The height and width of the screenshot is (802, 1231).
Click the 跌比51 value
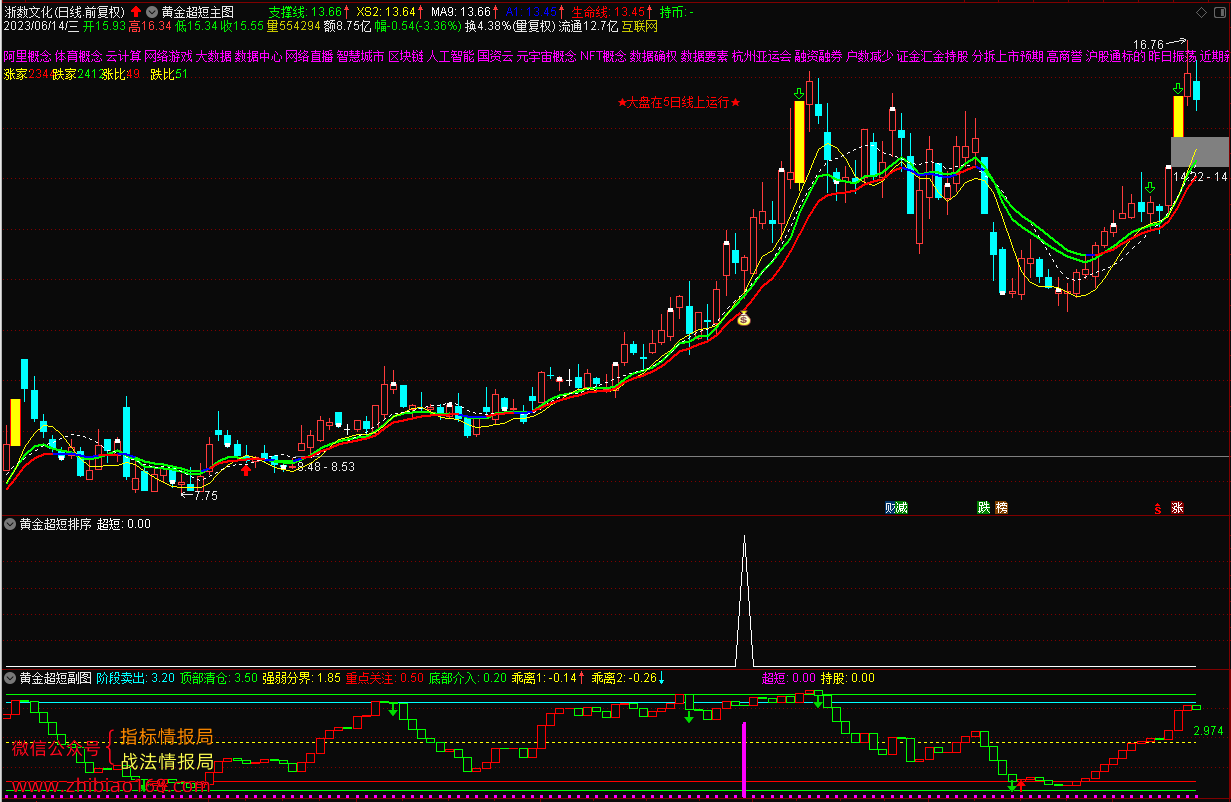click(x=169, y=75)
